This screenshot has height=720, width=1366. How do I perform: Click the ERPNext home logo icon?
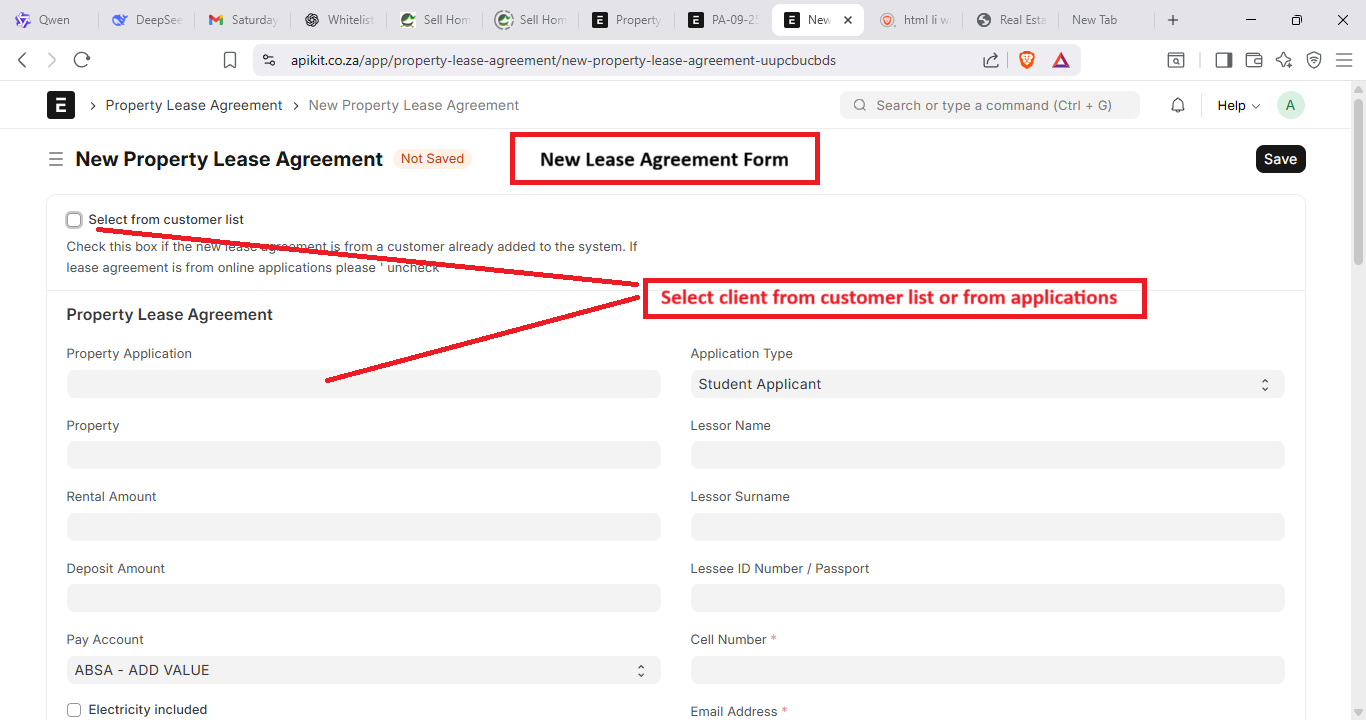[61, 105]
